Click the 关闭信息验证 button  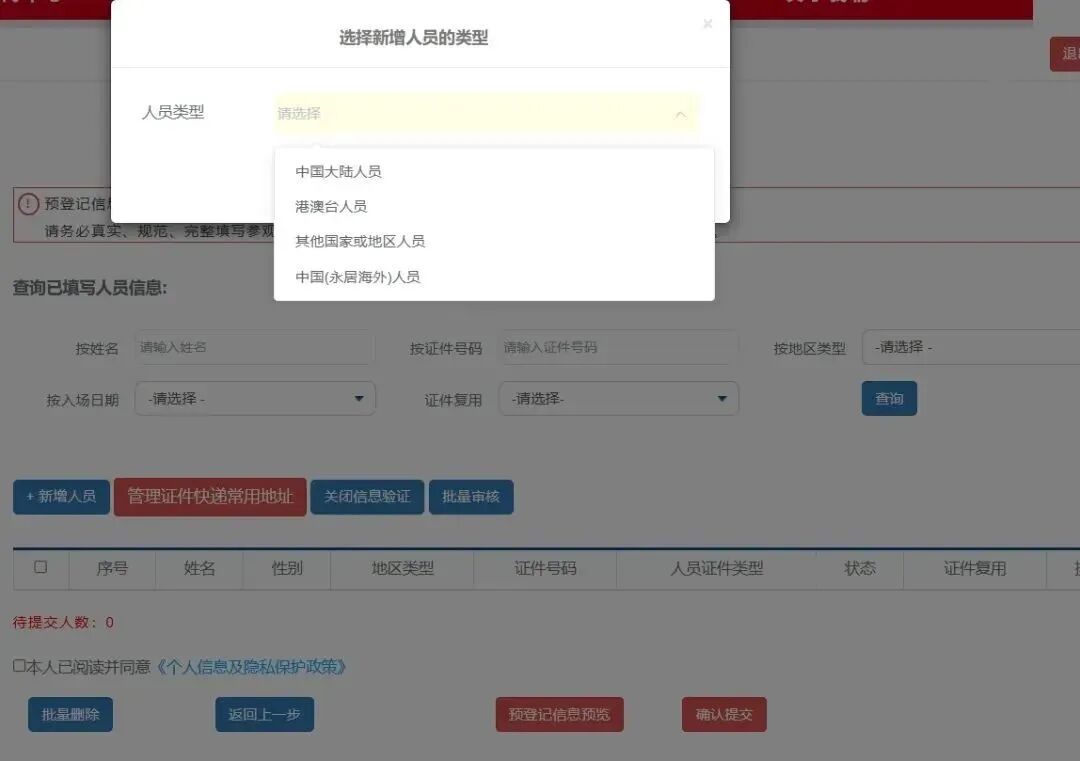pyautogui.click(x=367, y=497)
